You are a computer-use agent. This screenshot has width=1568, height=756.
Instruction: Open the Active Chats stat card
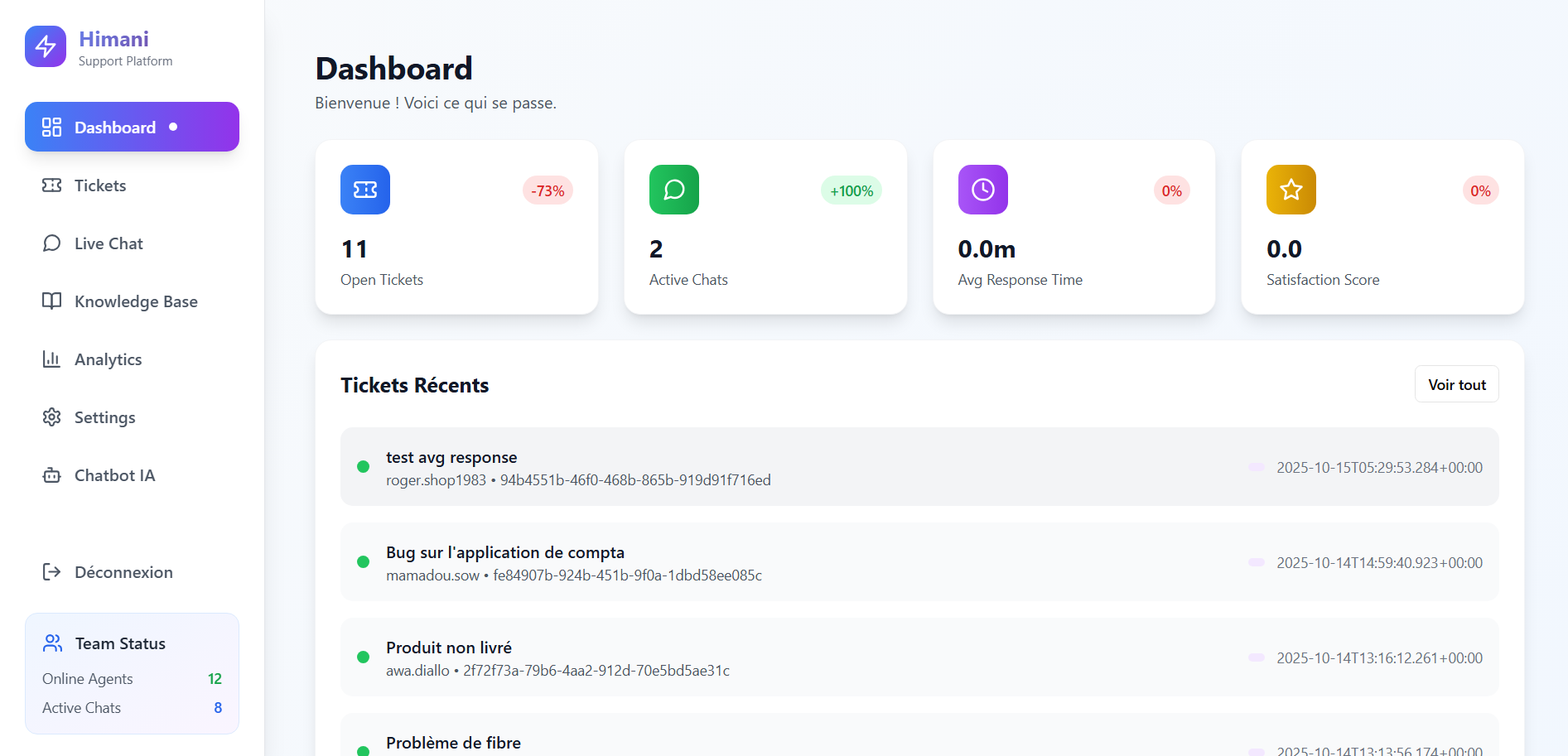coord(765,227)
